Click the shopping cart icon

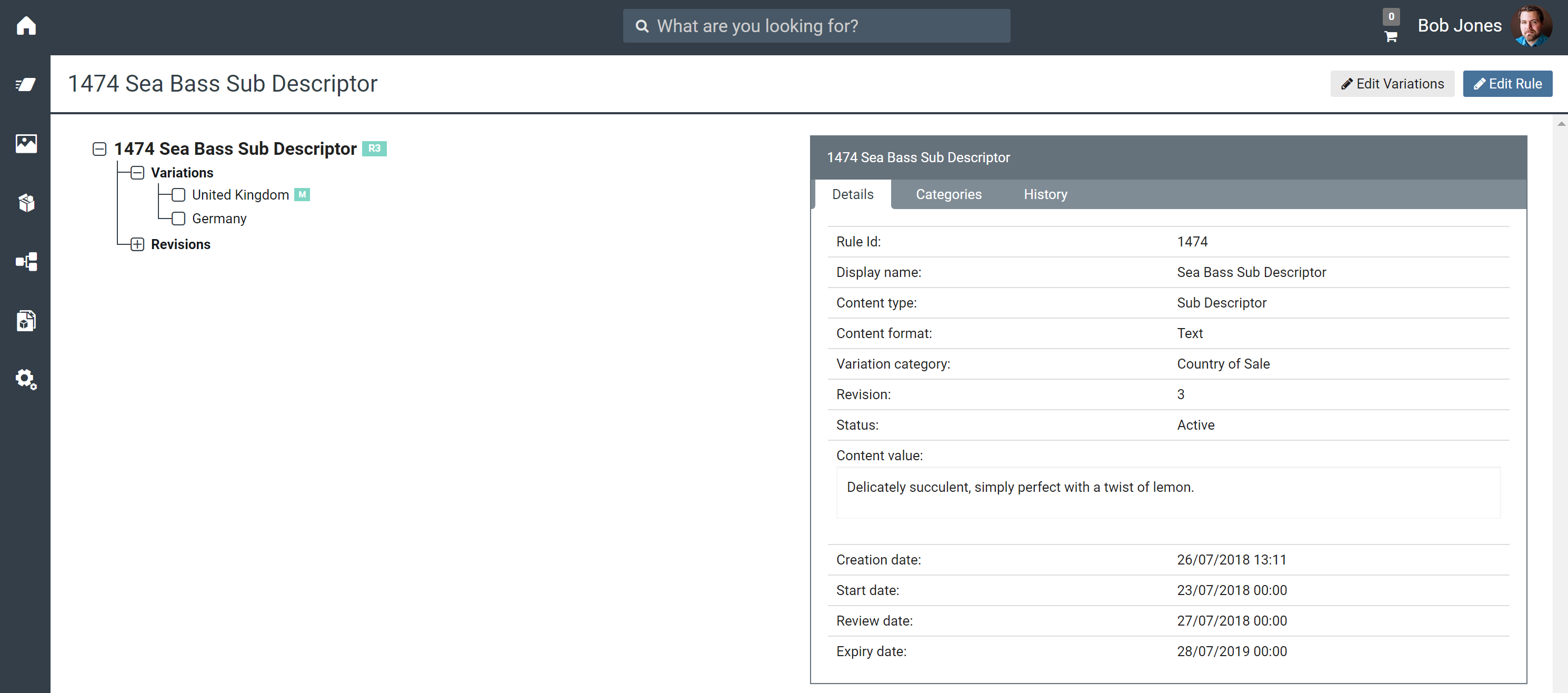pyautogui.click(x=1390, y=36)
